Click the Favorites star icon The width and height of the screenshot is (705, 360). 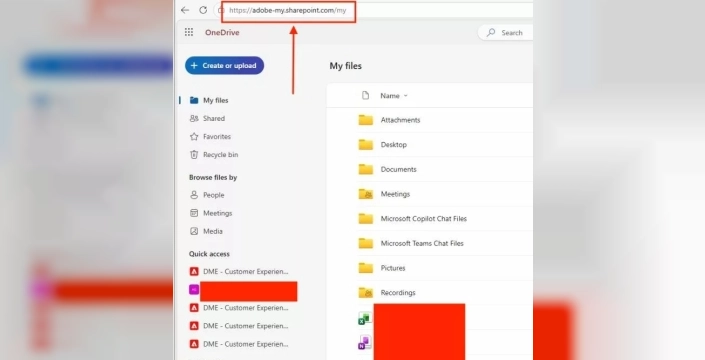[x=194, y=136]
